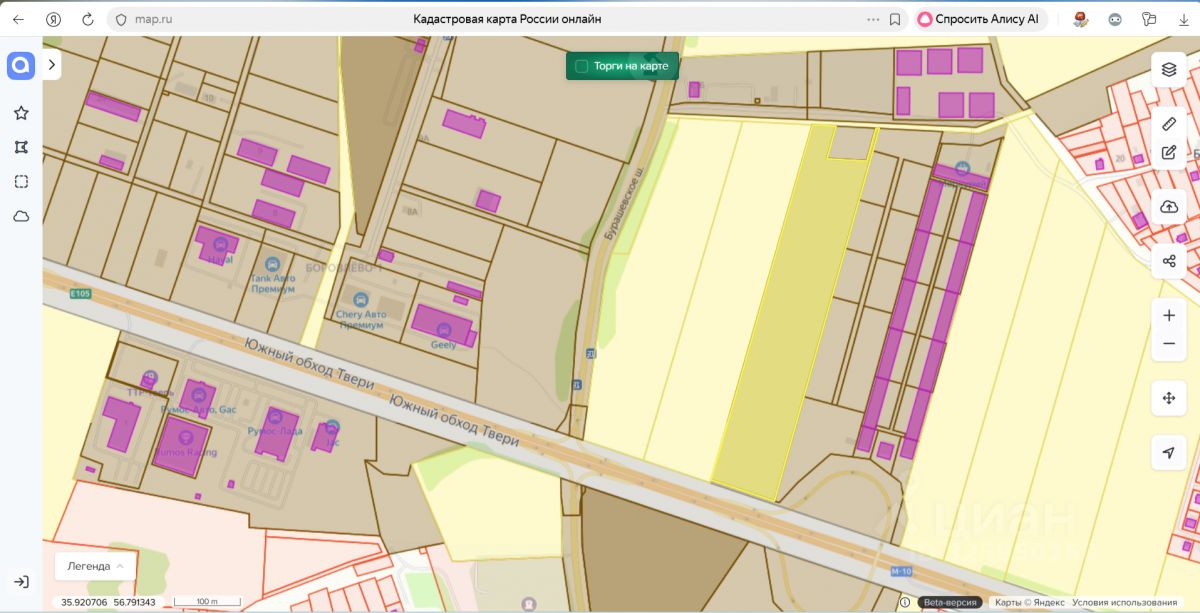Open the map layers panel

pyautogui.click(x=1168, y=69)
